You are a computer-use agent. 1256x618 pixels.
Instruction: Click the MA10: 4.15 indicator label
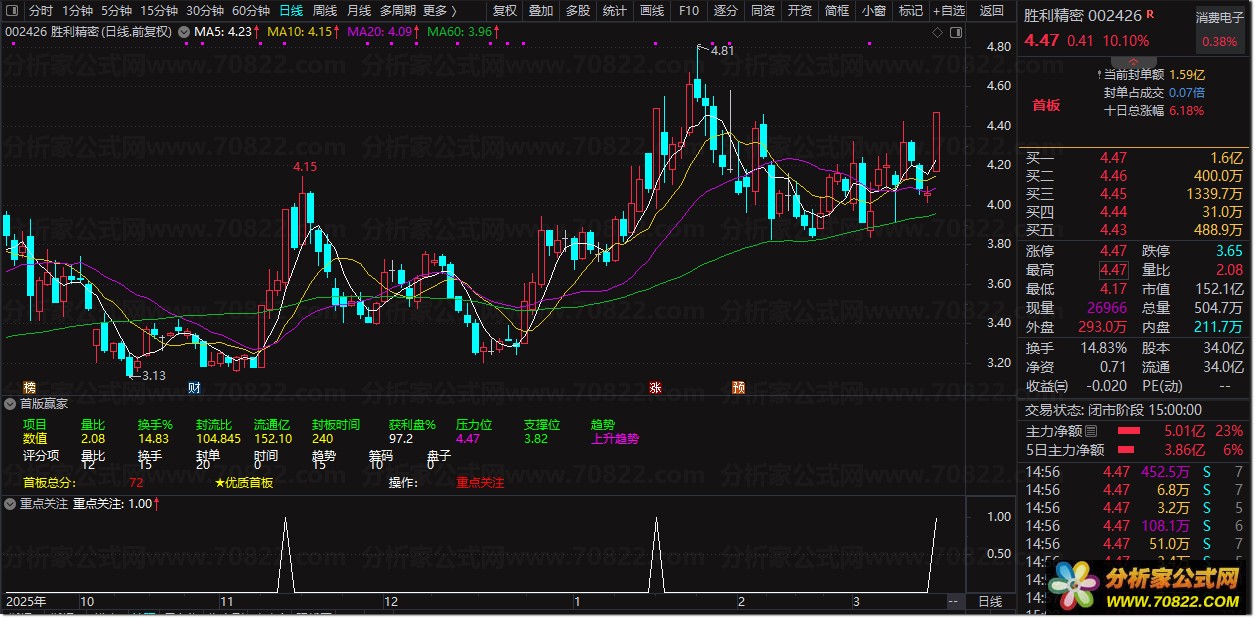(301, 32)
